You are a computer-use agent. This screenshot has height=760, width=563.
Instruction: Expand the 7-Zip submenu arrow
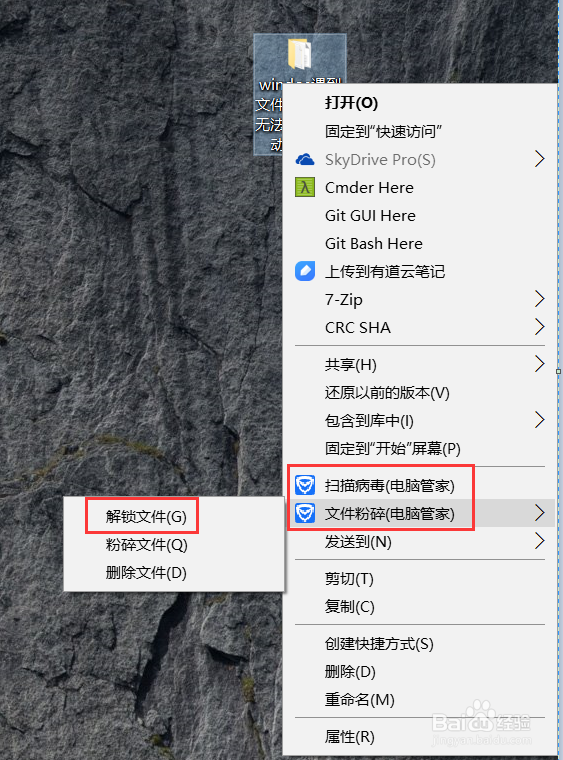tap(540, 299)
